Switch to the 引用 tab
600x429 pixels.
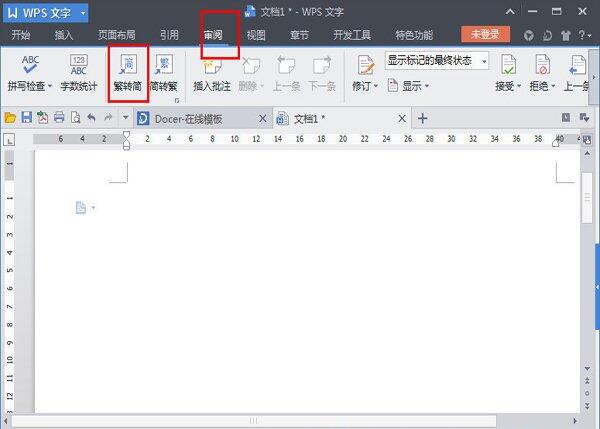tap(170, 35)
